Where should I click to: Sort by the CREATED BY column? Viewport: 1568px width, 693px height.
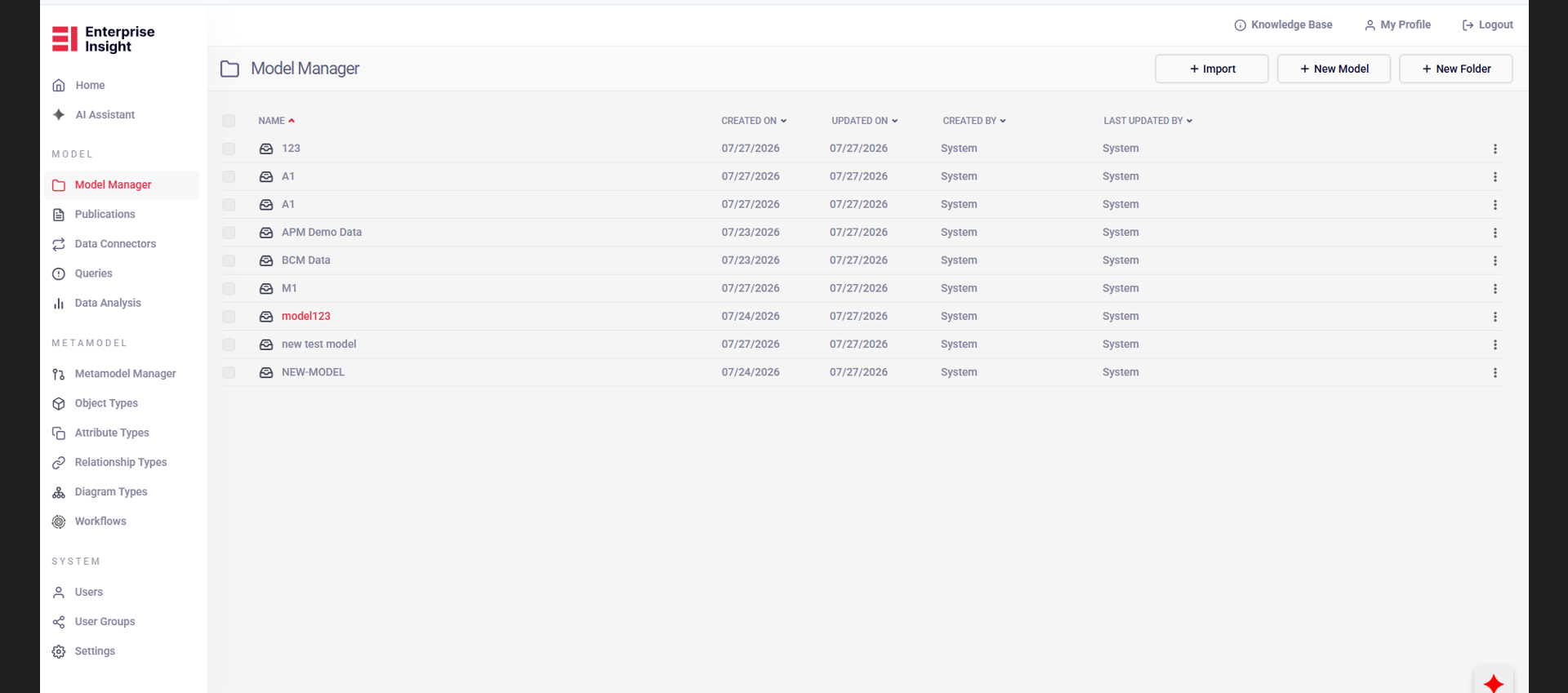(974, 121)
